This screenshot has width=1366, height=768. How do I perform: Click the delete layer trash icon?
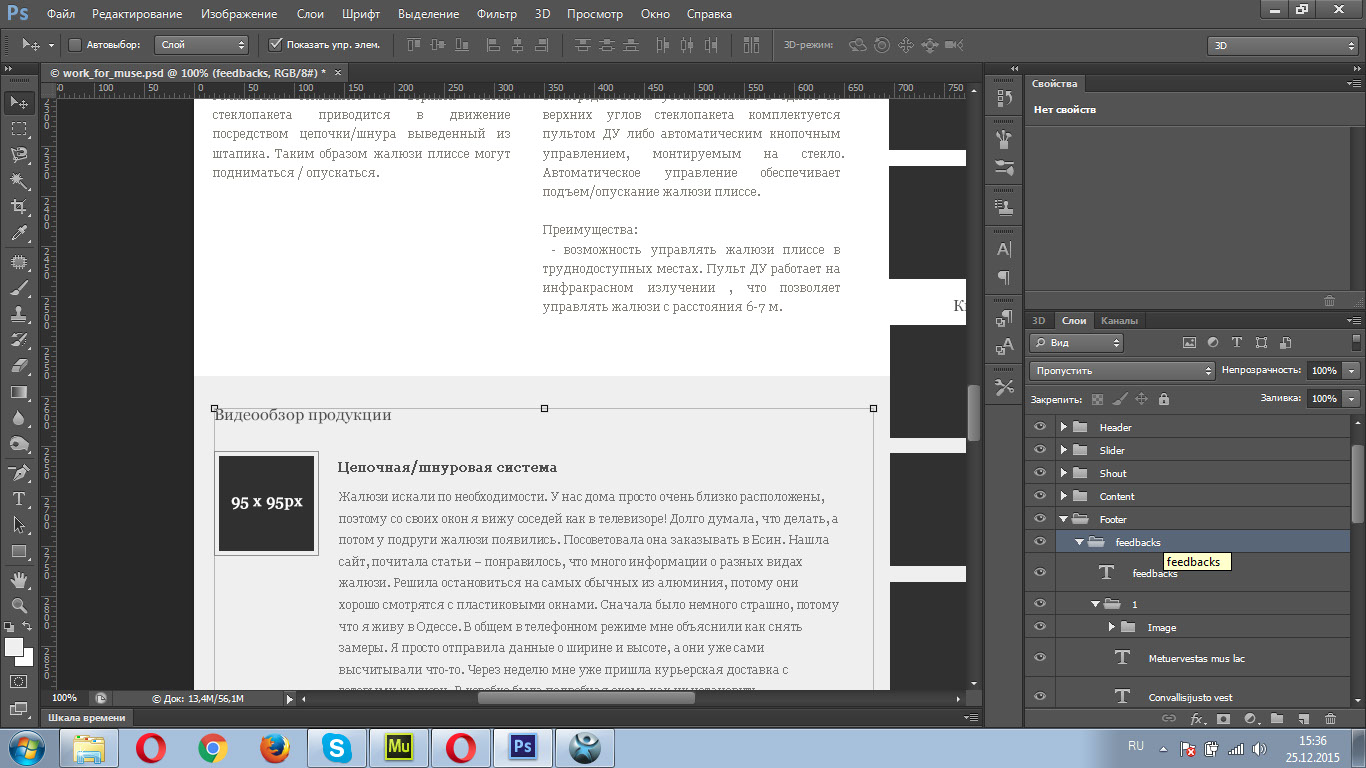[1330, 718]
